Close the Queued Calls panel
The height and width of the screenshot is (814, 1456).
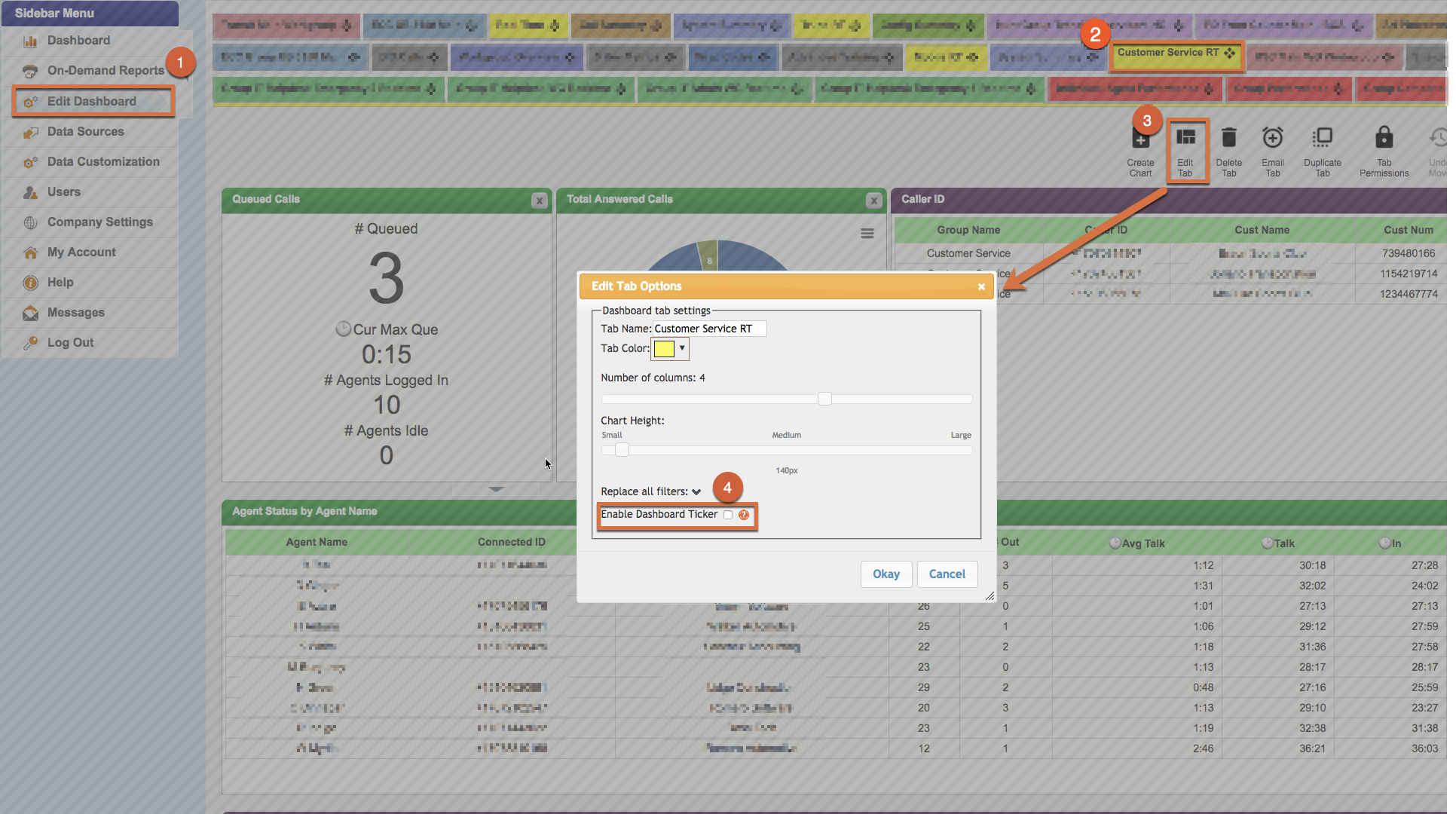(x=539, y=200)
